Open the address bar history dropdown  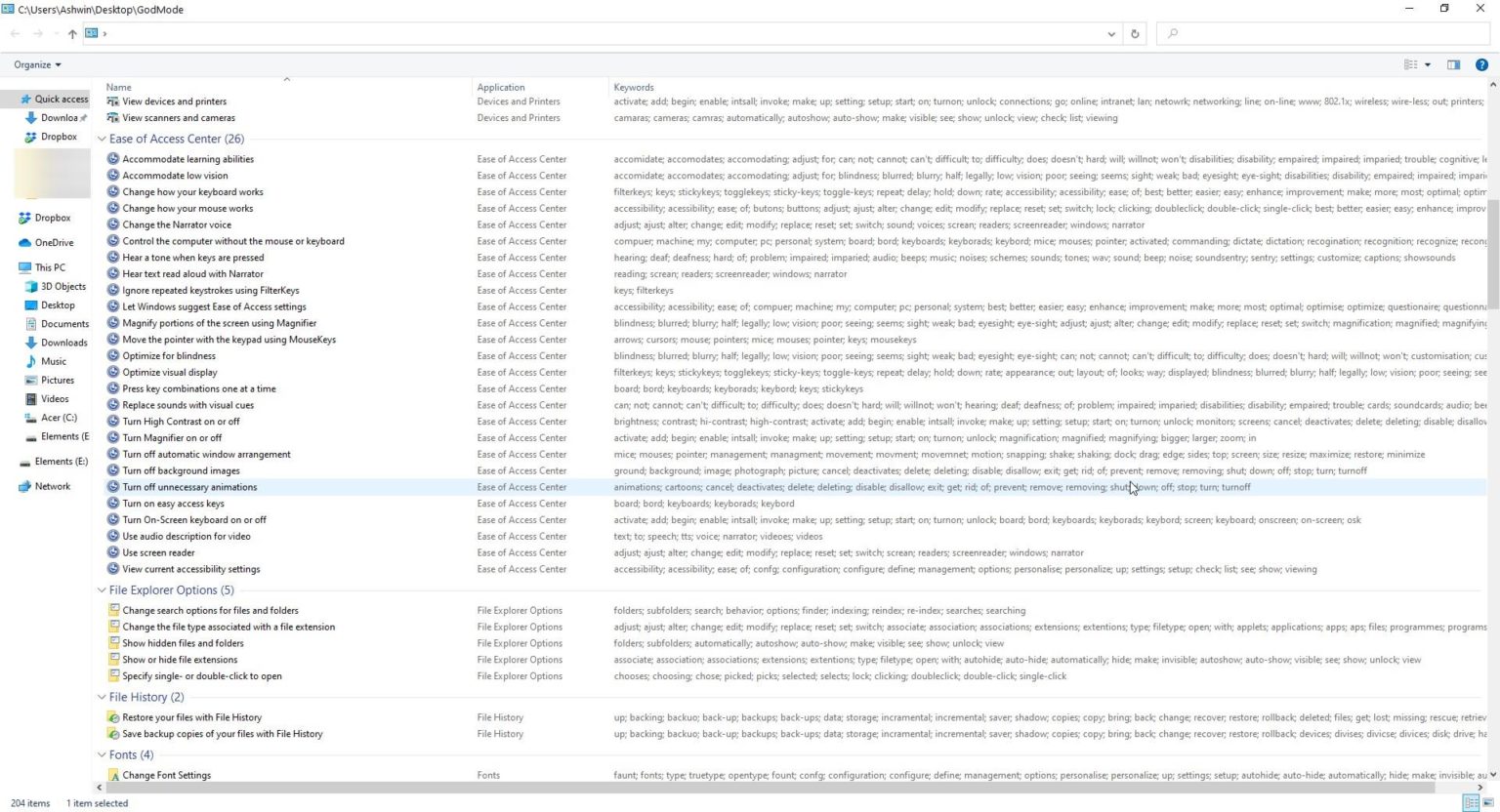click(1110, 32)
